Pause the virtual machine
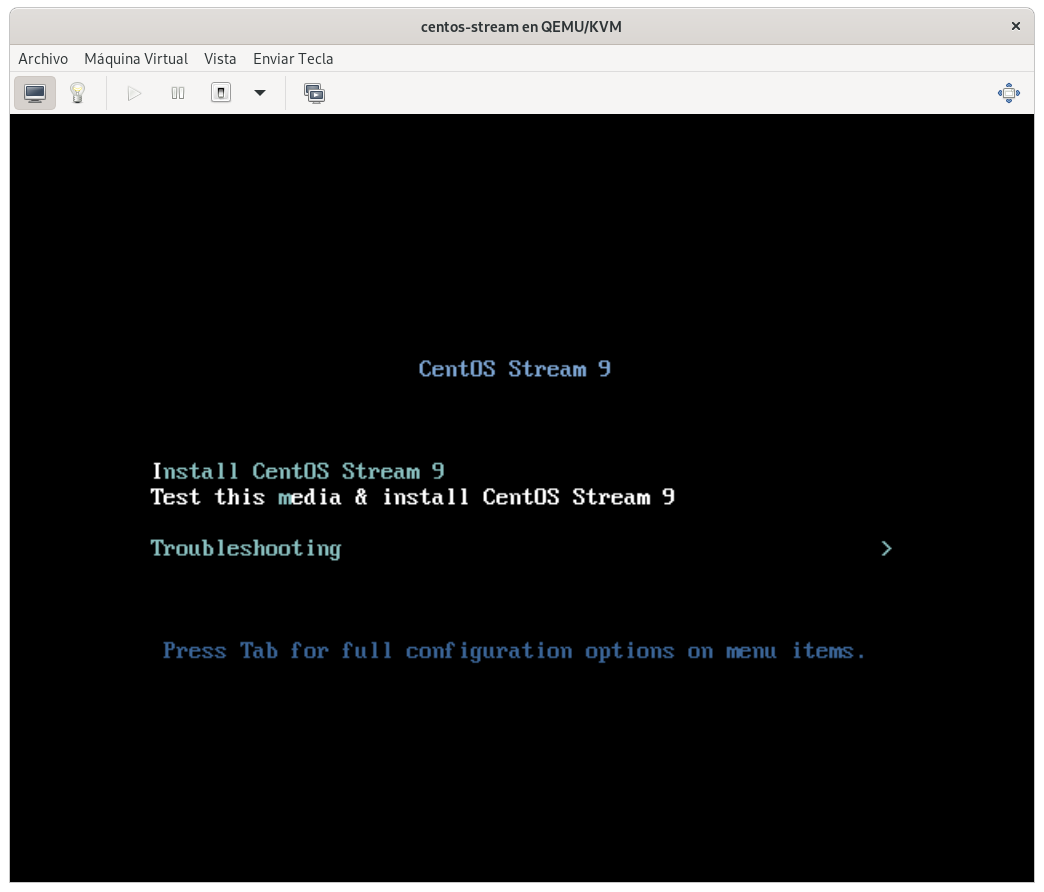This screenshot has width=1044, height=892. 178,93
